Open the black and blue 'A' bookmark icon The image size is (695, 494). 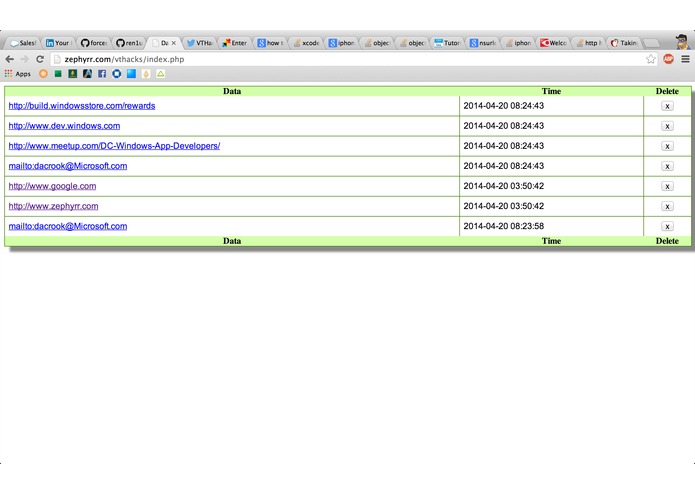(x=87, y=74)
